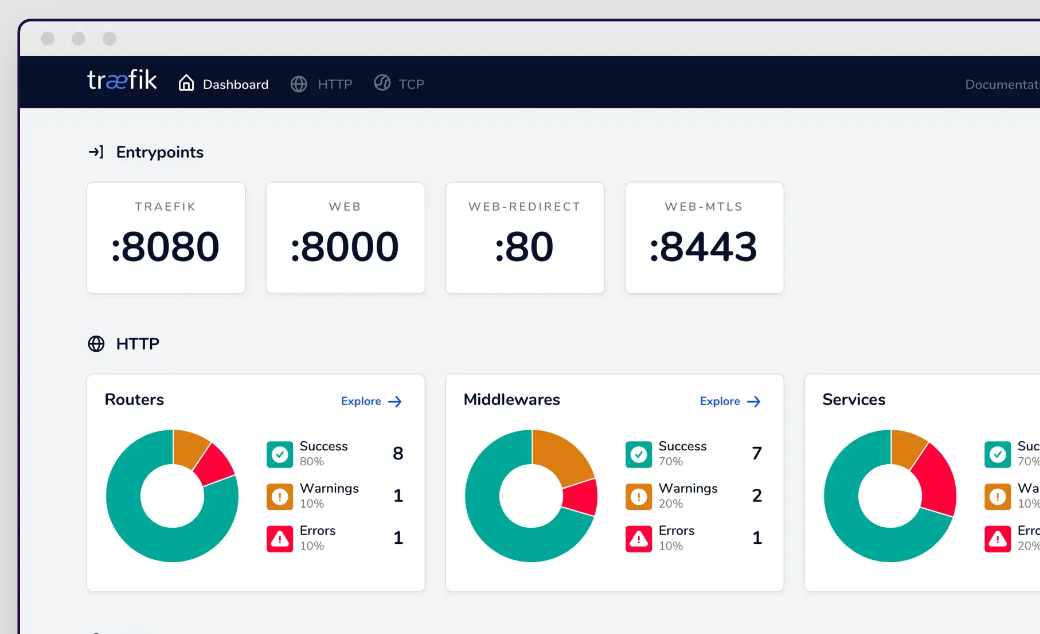Click Middlewares Success checkmark icon
Image resolution: width=1040 pixels, height=634 pixels.
(639, 454)
